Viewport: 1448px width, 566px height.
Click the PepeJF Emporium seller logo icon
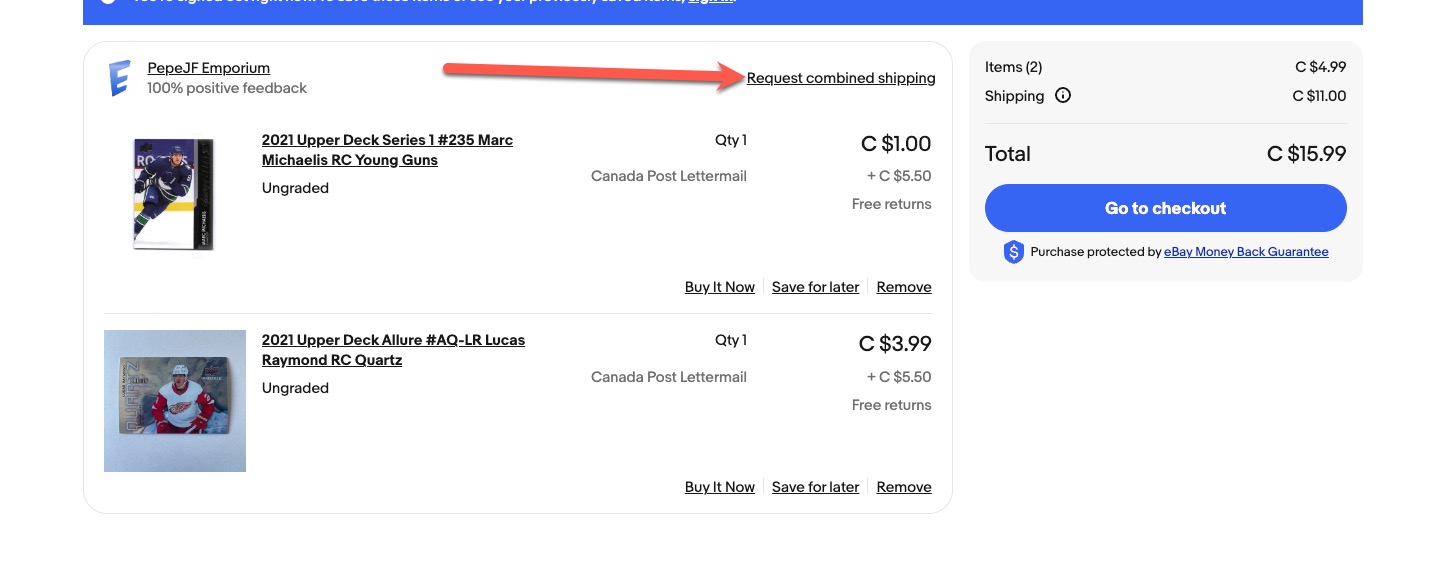[x=119, y=78]
